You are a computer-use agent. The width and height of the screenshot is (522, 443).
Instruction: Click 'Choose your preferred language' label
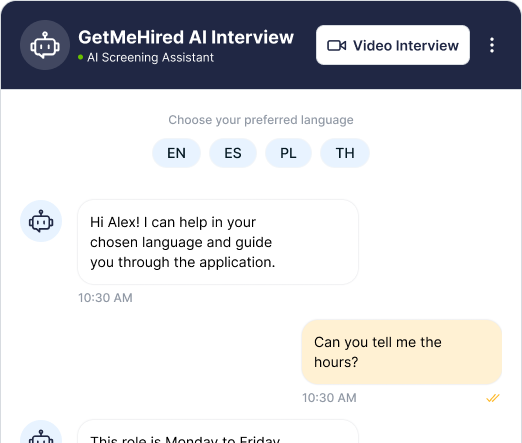[x=261, y=120]
